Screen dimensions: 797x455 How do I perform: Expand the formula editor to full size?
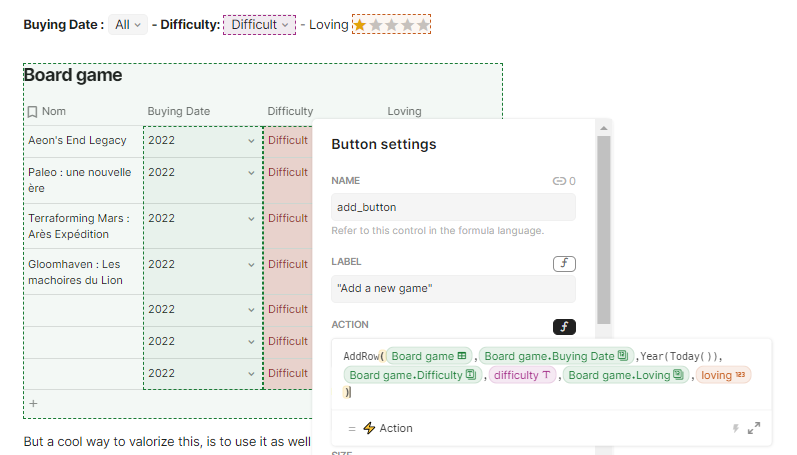tap(753, 428)
